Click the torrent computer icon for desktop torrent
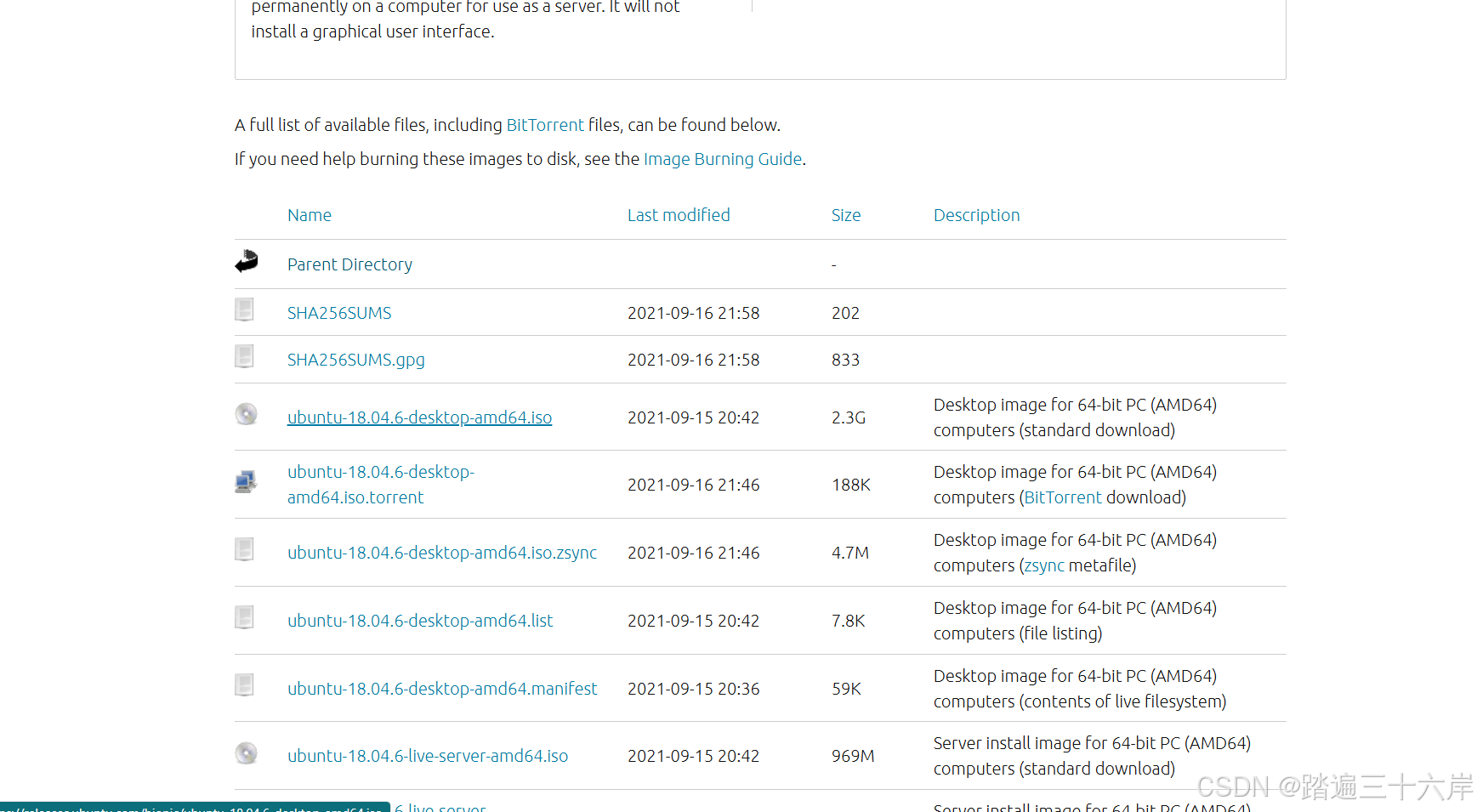Image resolution: width=1477 pixels, height=812 pixels. click(246, 482)
